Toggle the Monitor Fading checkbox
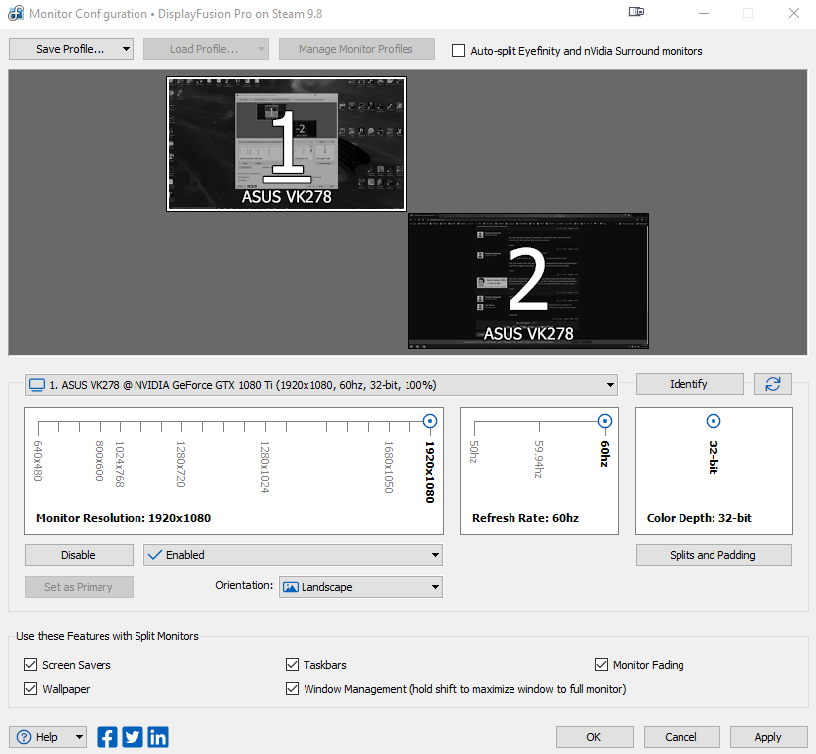The image size is (816, 754). point(602,665)
